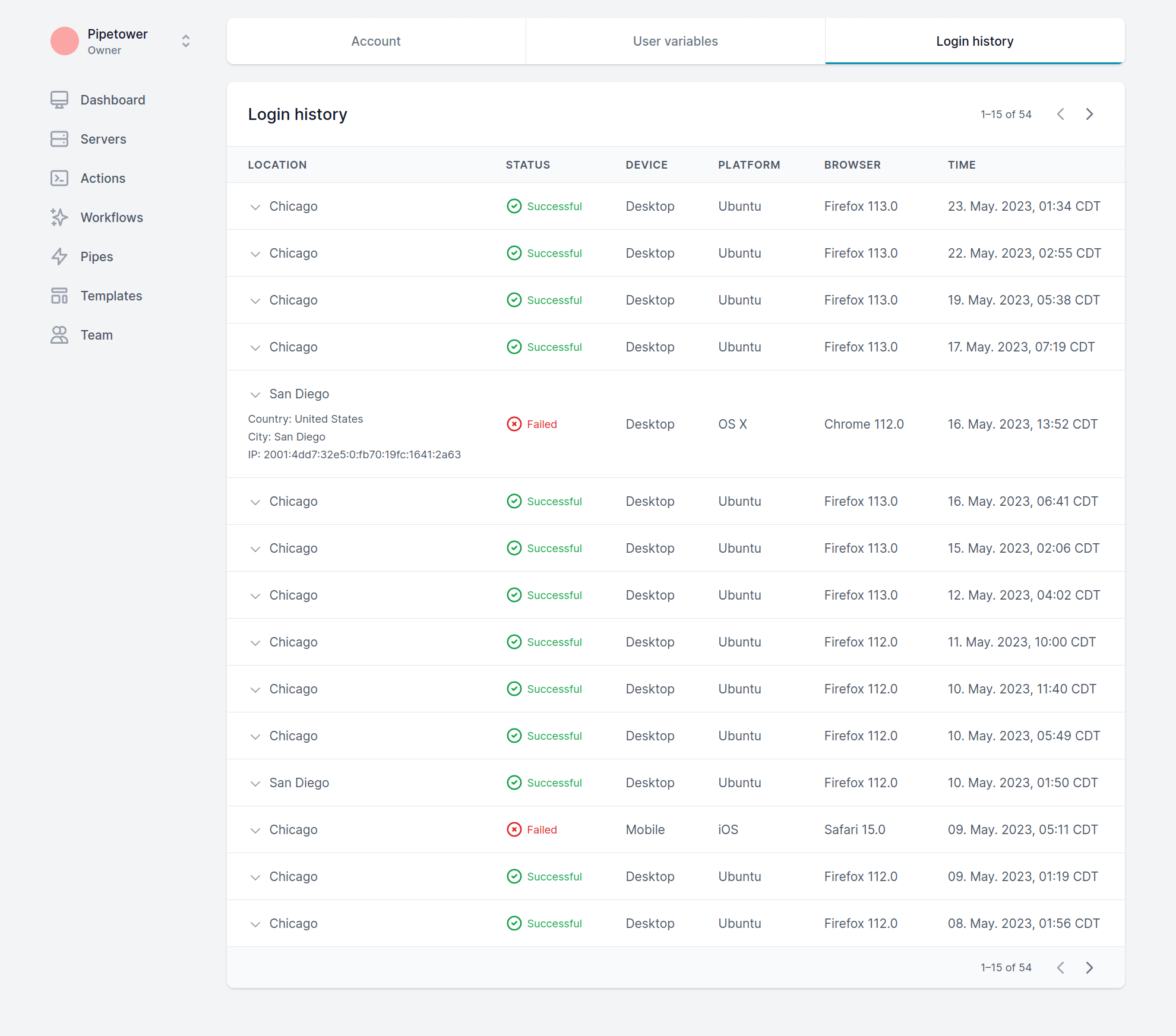The height and width of the screenshot is (1036, 1176).
Task: Click the 'Mobile' device cell
Action: click(x=646, y=829)
